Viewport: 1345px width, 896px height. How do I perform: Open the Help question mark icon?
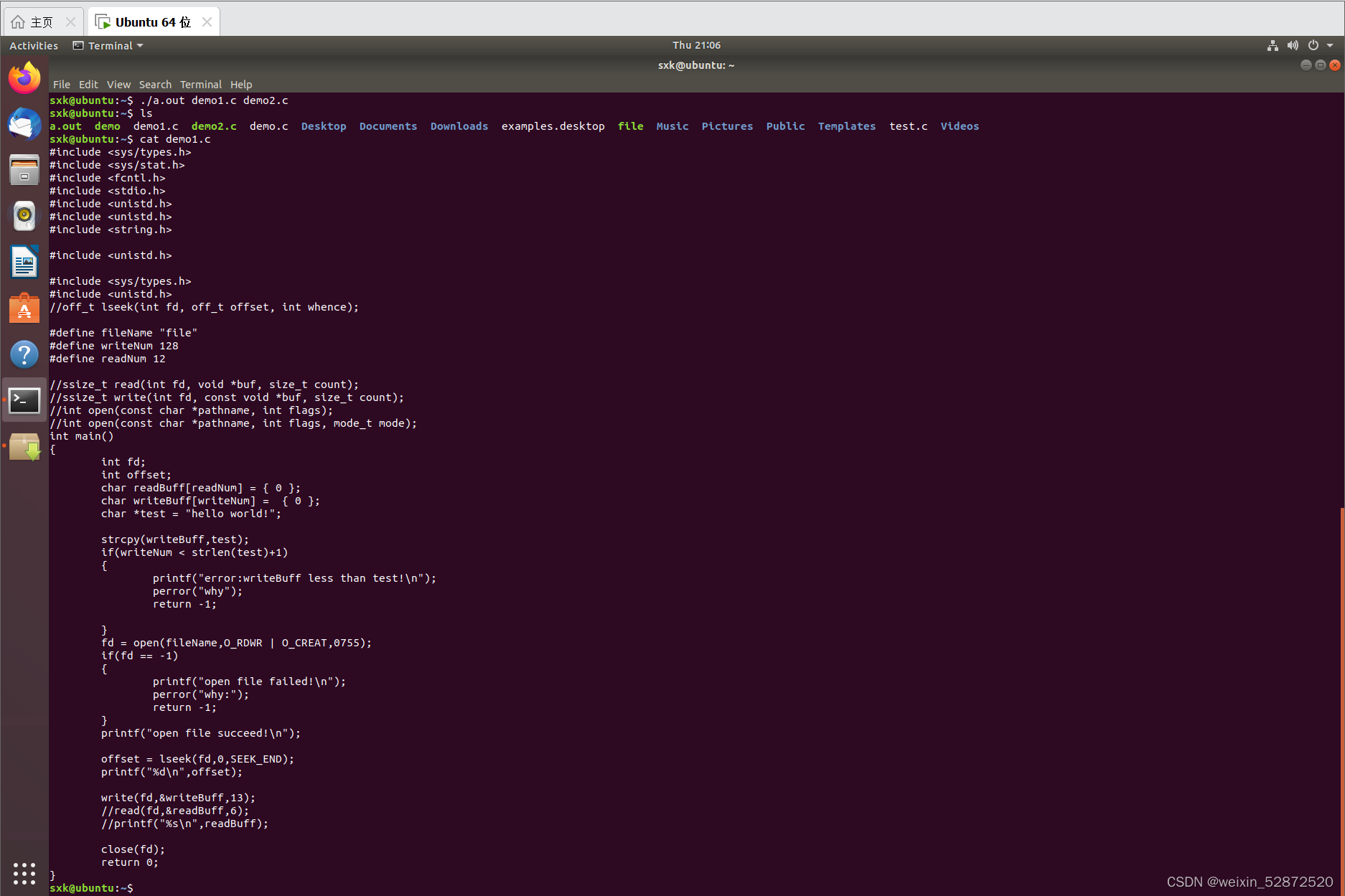point(24,354)
